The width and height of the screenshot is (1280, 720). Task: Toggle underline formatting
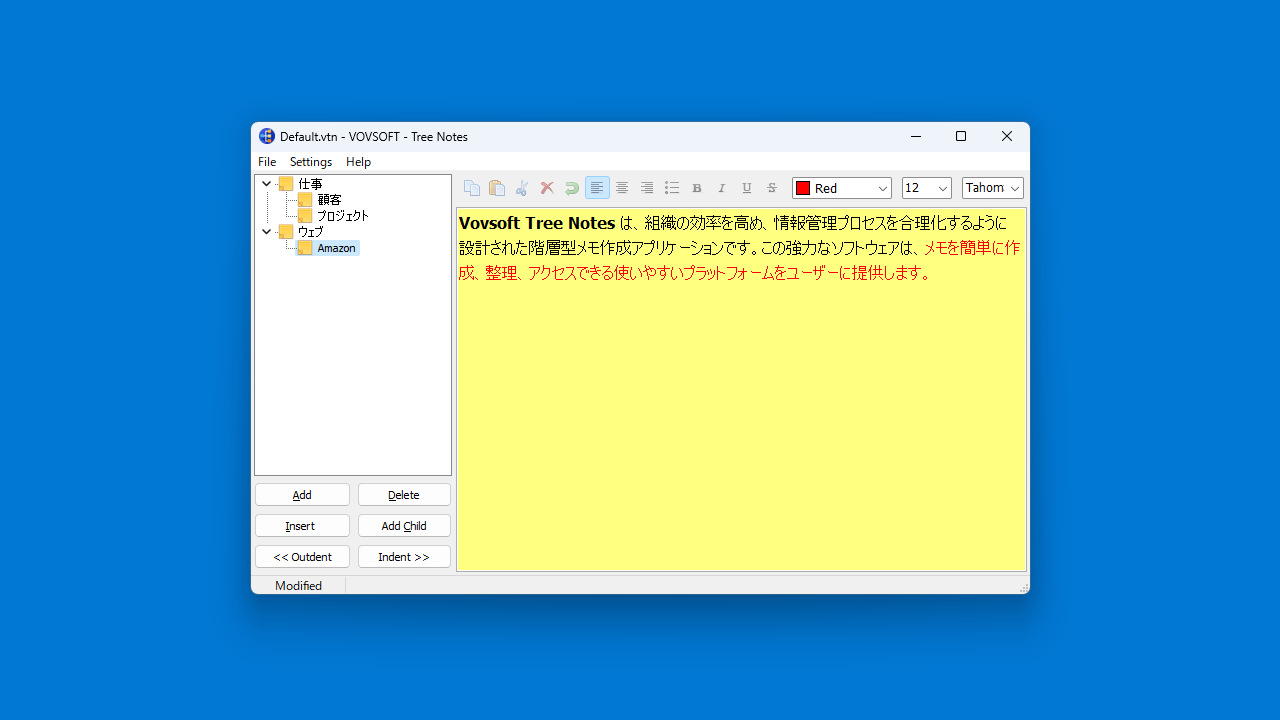[x=747, y=188]
